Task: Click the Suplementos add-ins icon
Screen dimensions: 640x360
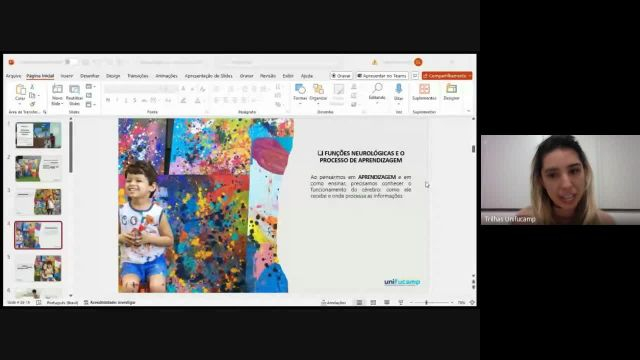Action: [x=424, y=92]
